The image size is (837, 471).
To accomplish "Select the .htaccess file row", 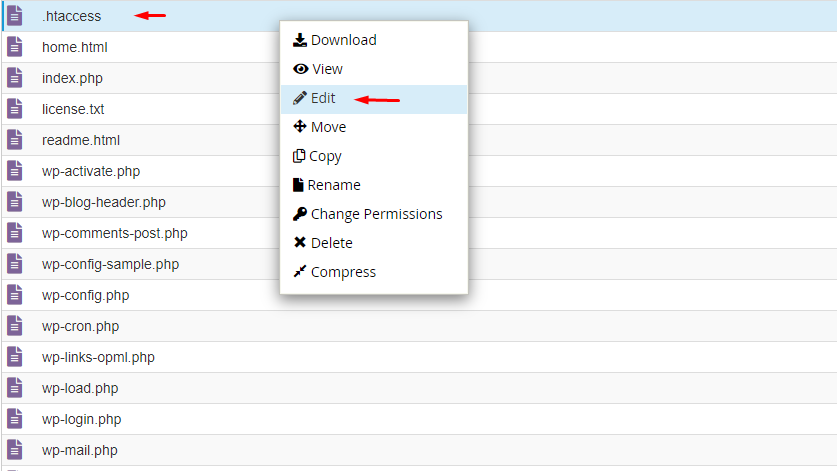I will point(418,16).
